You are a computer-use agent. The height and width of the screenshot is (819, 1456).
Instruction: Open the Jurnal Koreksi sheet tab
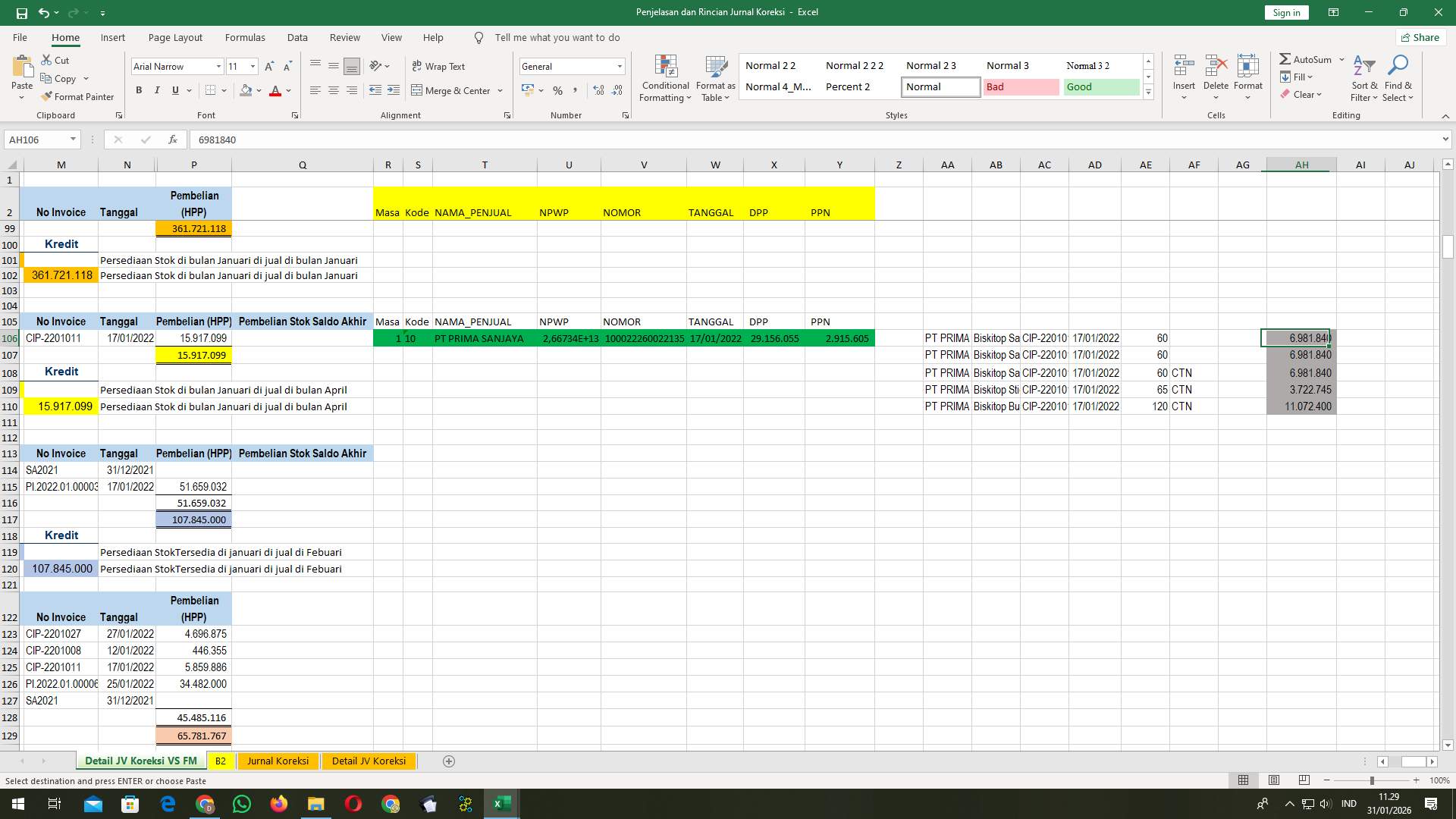(x=278, y=761)
